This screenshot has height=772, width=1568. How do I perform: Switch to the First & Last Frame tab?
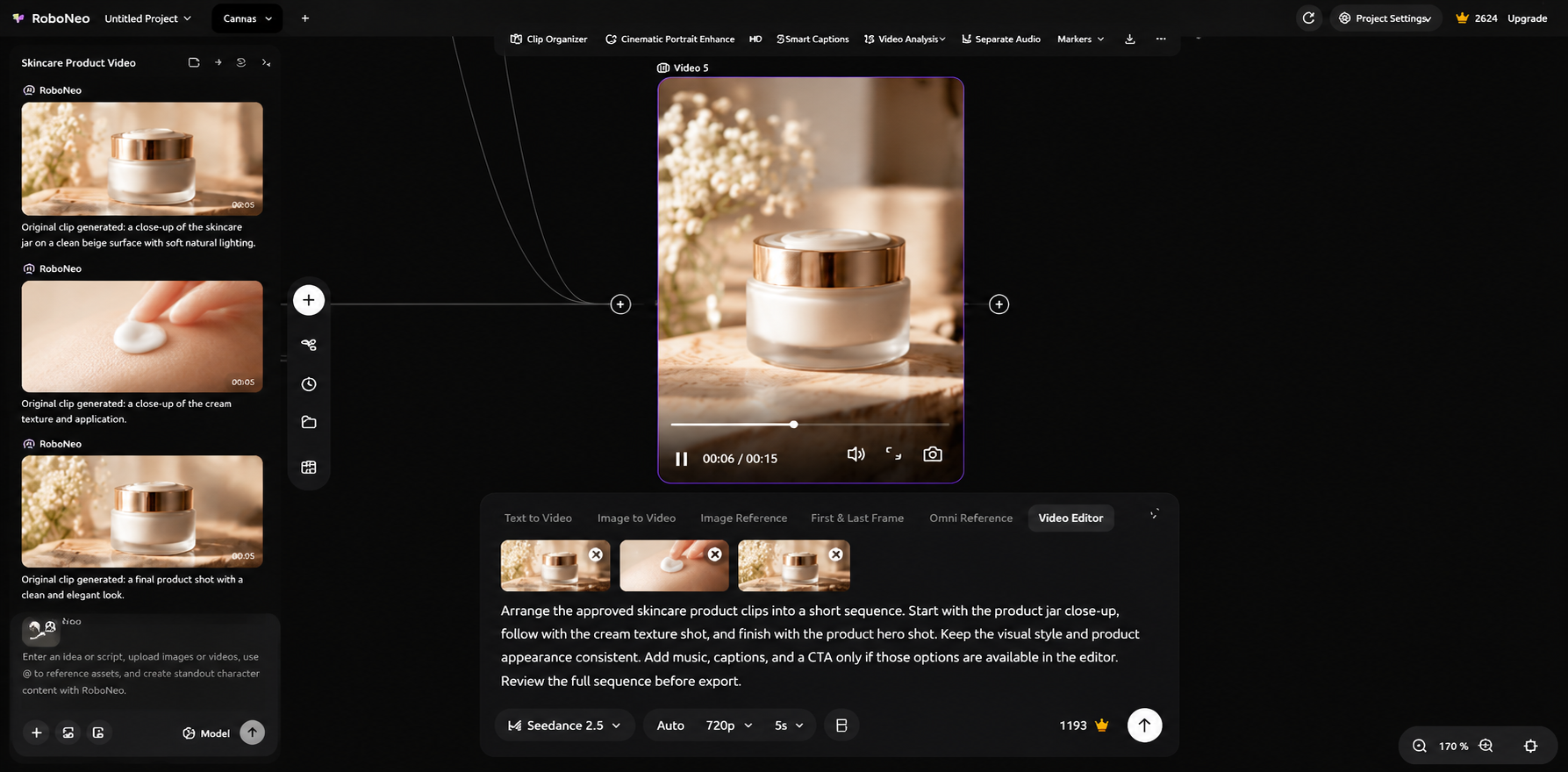pos(857,518)
